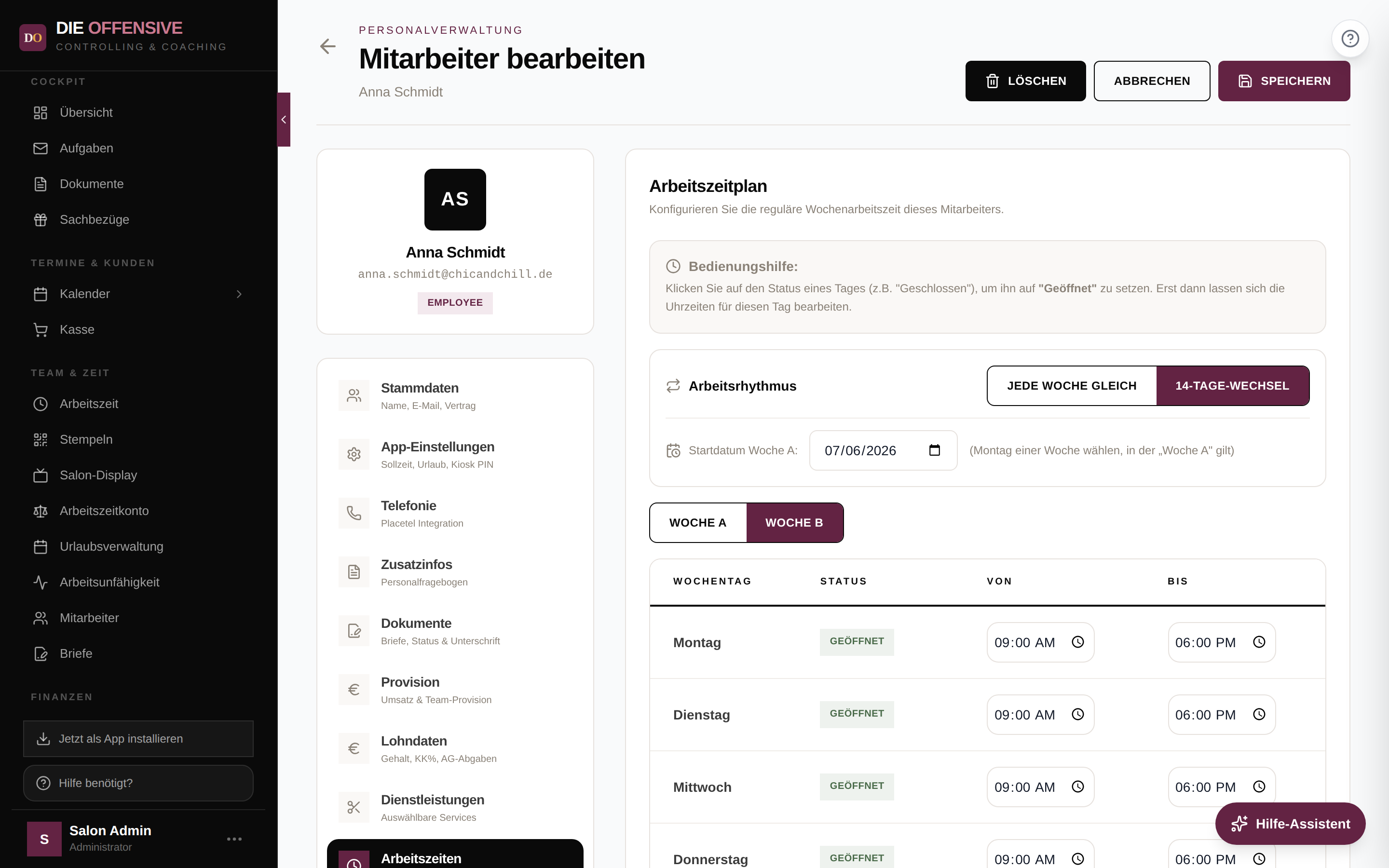Screen dimensions: 1389x868
Task: Select the JEDE WOCHE GLEICH rhythm option
Action: click(x=1072, y=386)
